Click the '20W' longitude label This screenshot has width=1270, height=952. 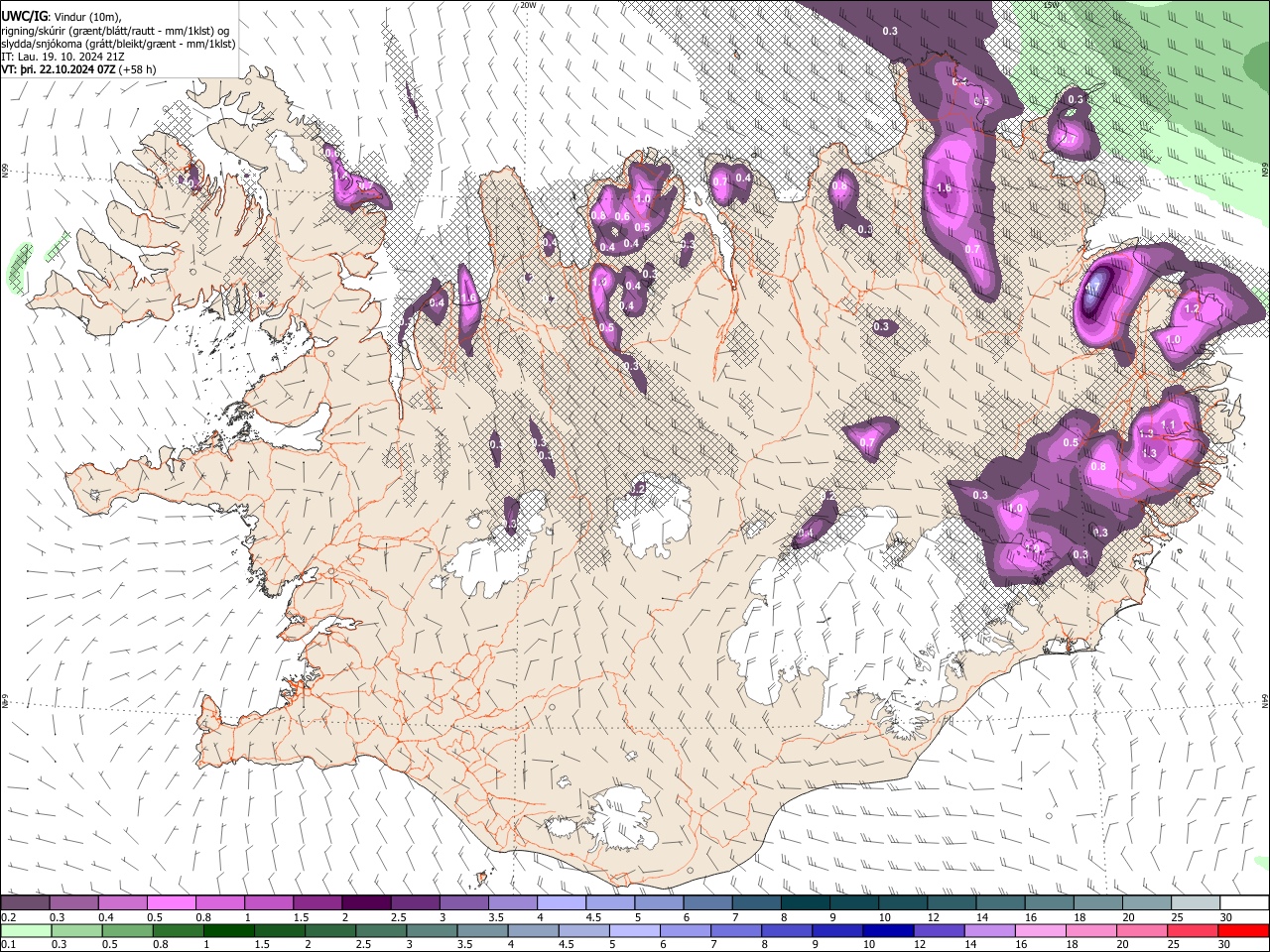[x=528, y=5]
